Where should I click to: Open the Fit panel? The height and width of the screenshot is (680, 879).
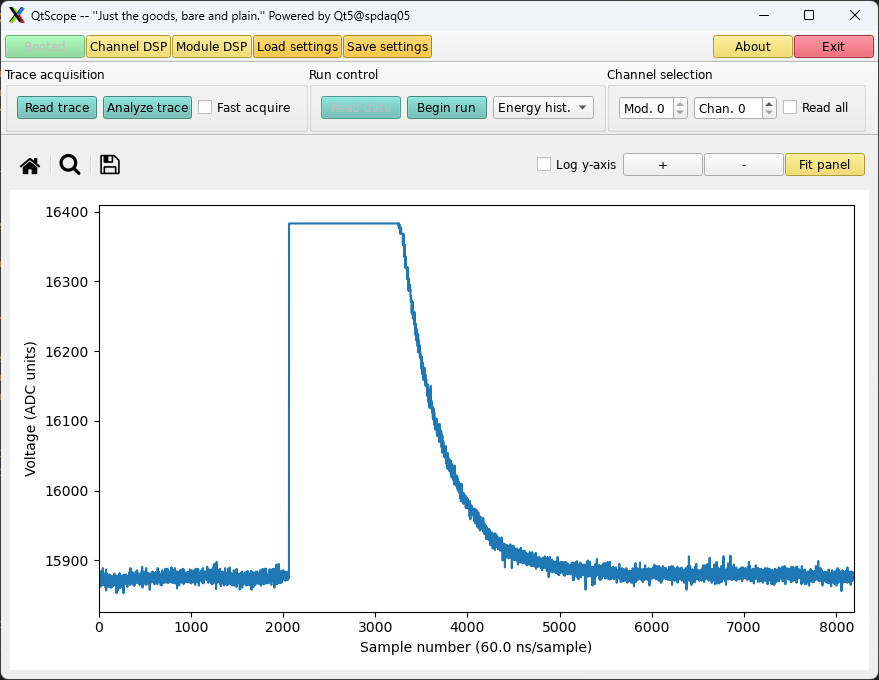click(x=824, y=165)
